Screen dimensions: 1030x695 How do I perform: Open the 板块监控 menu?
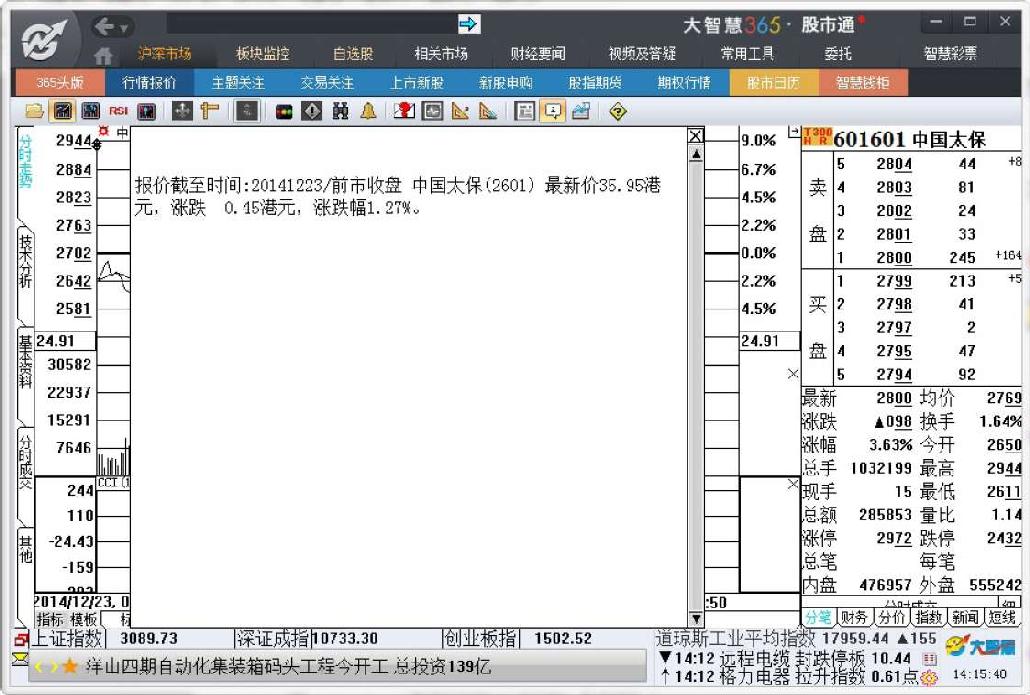point(263,53)
